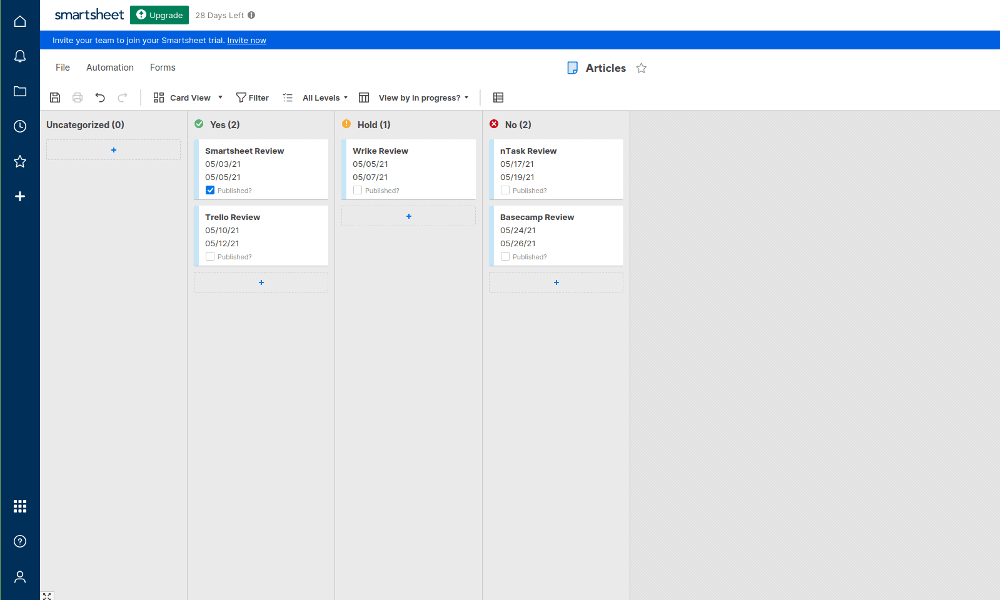Add a card to the Uncategorized lane
The height and width of the screenshot is (600, 1000).
(x=114, y=150)
